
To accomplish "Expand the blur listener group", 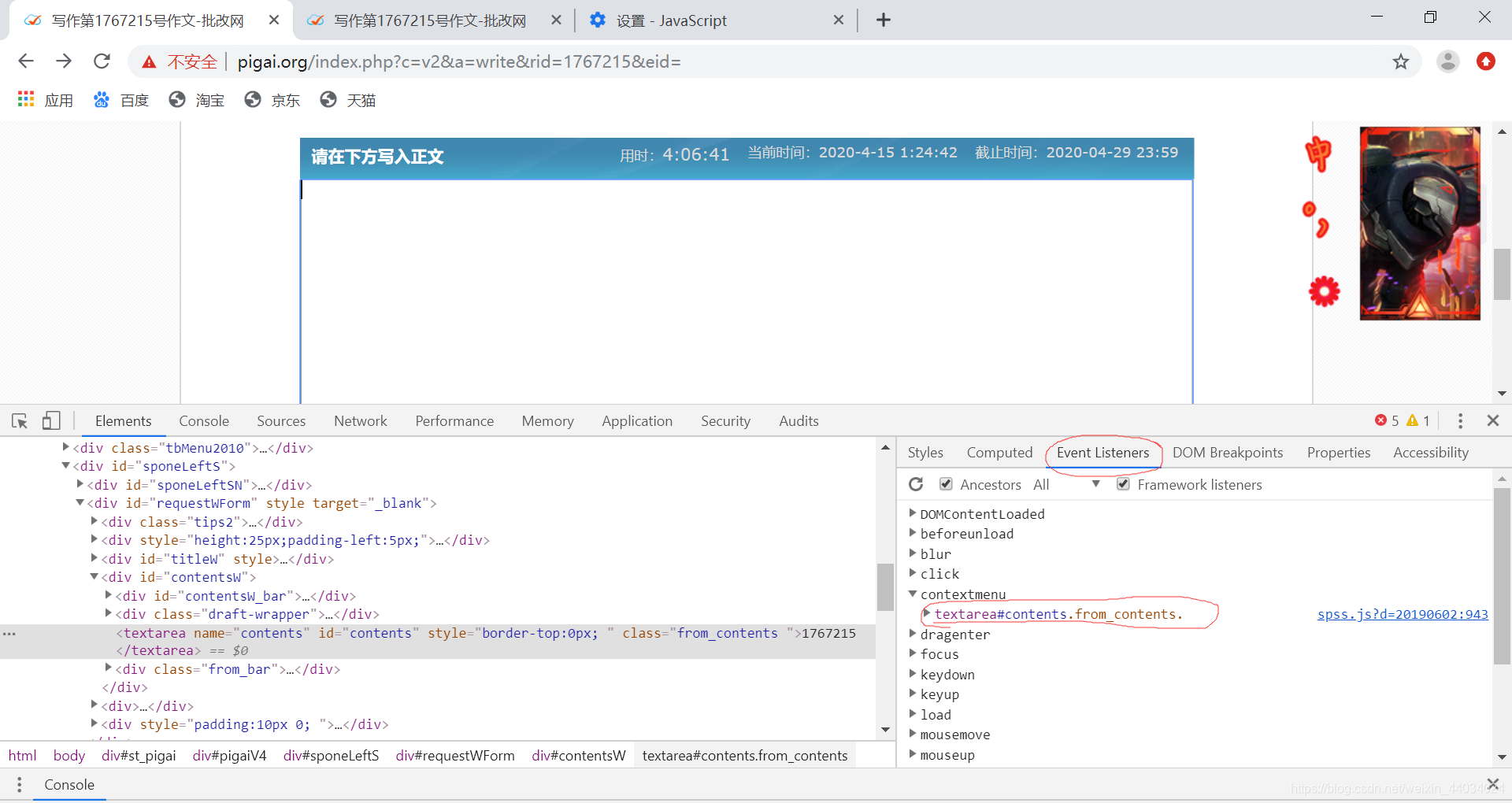I will pyautogui.click(x=913, y=553).
